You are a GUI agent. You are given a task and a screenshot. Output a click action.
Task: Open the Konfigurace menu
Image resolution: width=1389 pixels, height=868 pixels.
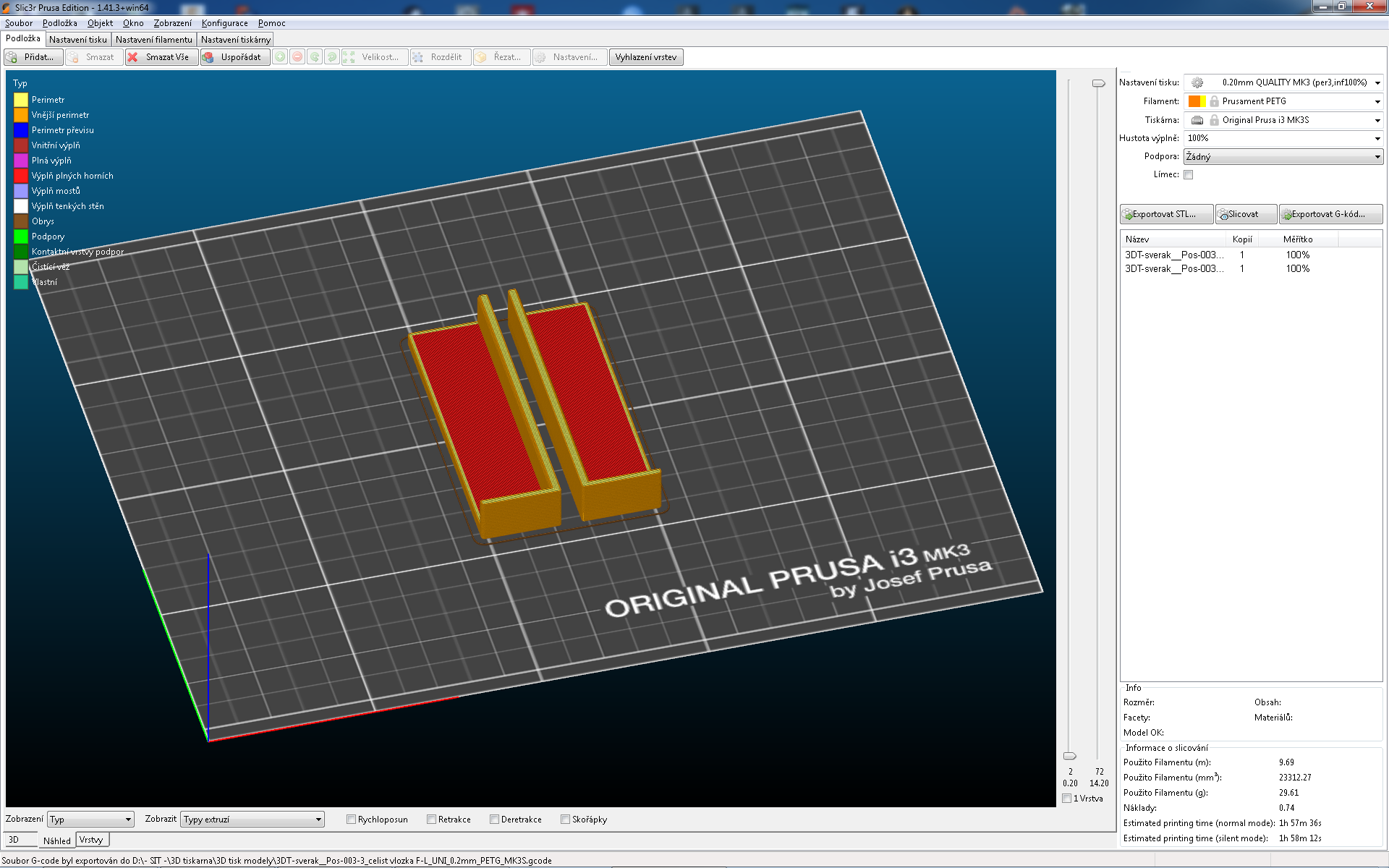coord(224,23)
